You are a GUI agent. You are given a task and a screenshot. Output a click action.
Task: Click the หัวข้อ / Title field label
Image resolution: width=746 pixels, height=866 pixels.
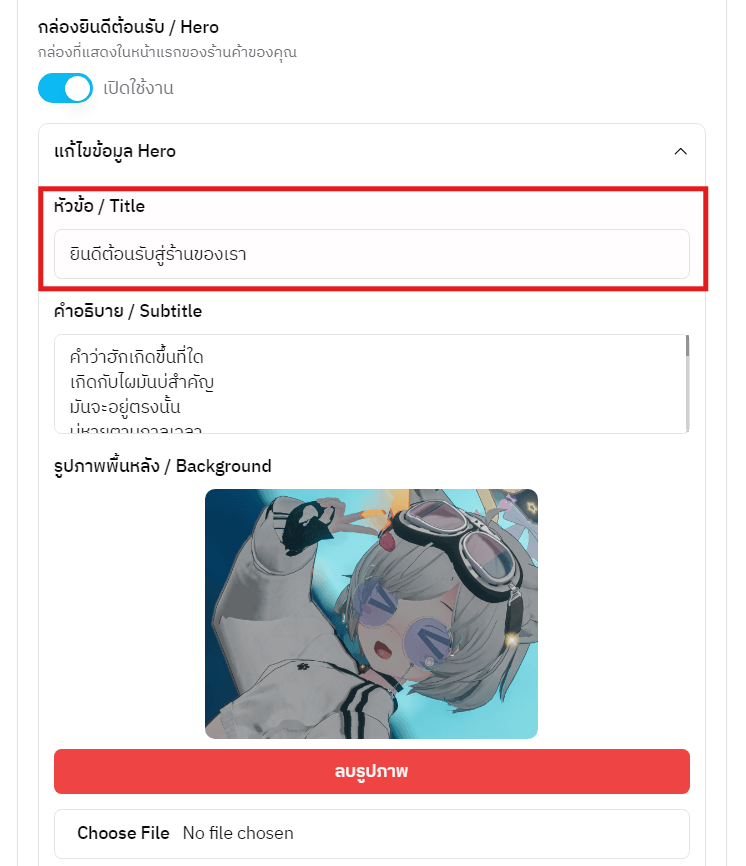pos(99,206)
